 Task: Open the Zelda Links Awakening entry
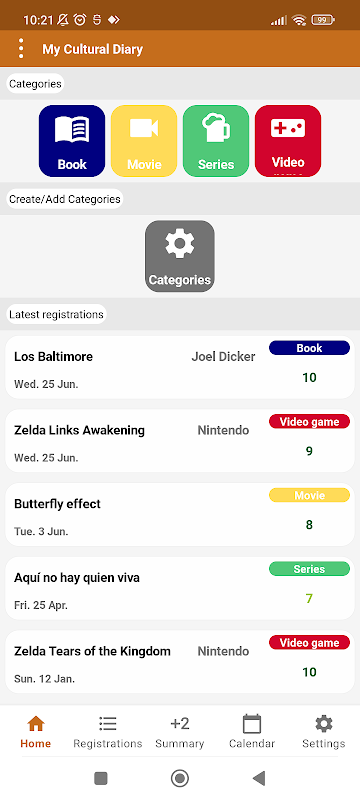point(179,441)
